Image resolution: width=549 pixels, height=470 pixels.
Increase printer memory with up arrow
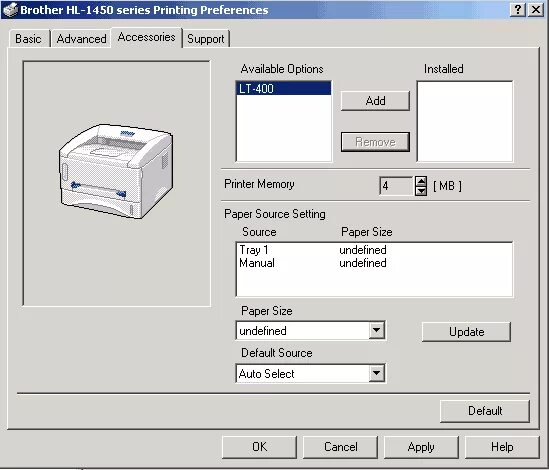[421, 181]
